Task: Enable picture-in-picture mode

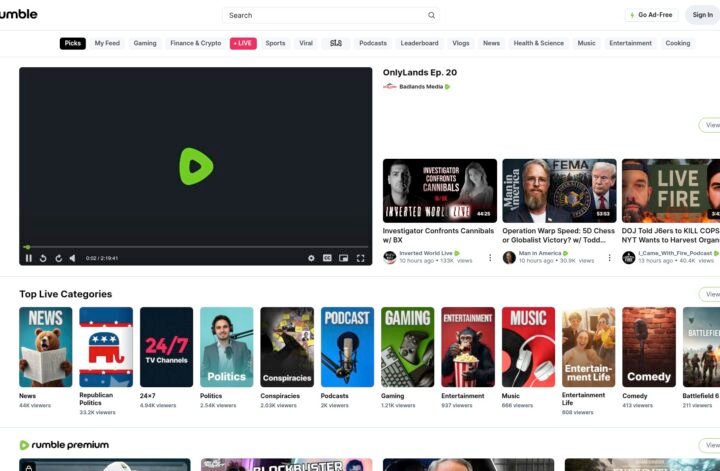Action: pos(343,258)
